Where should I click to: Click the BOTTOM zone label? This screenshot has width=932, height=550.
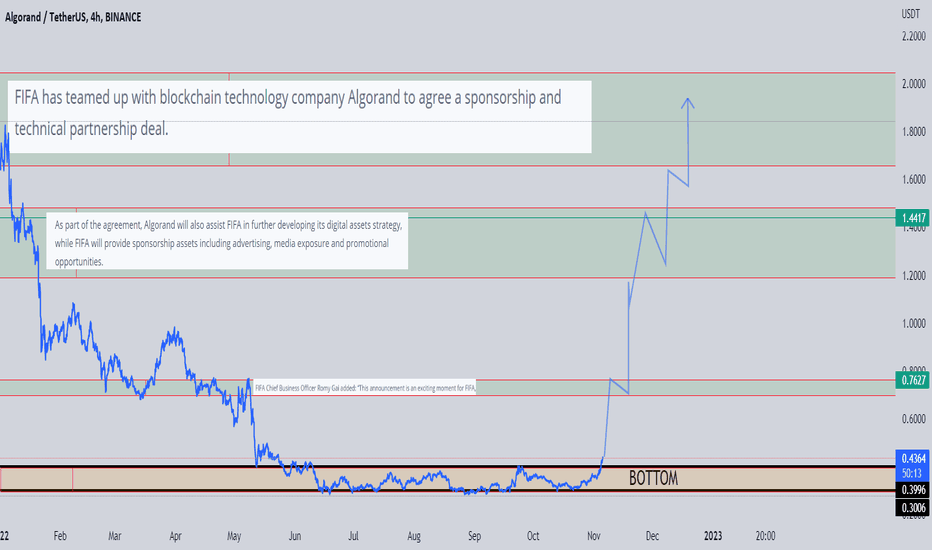point(653,478)
